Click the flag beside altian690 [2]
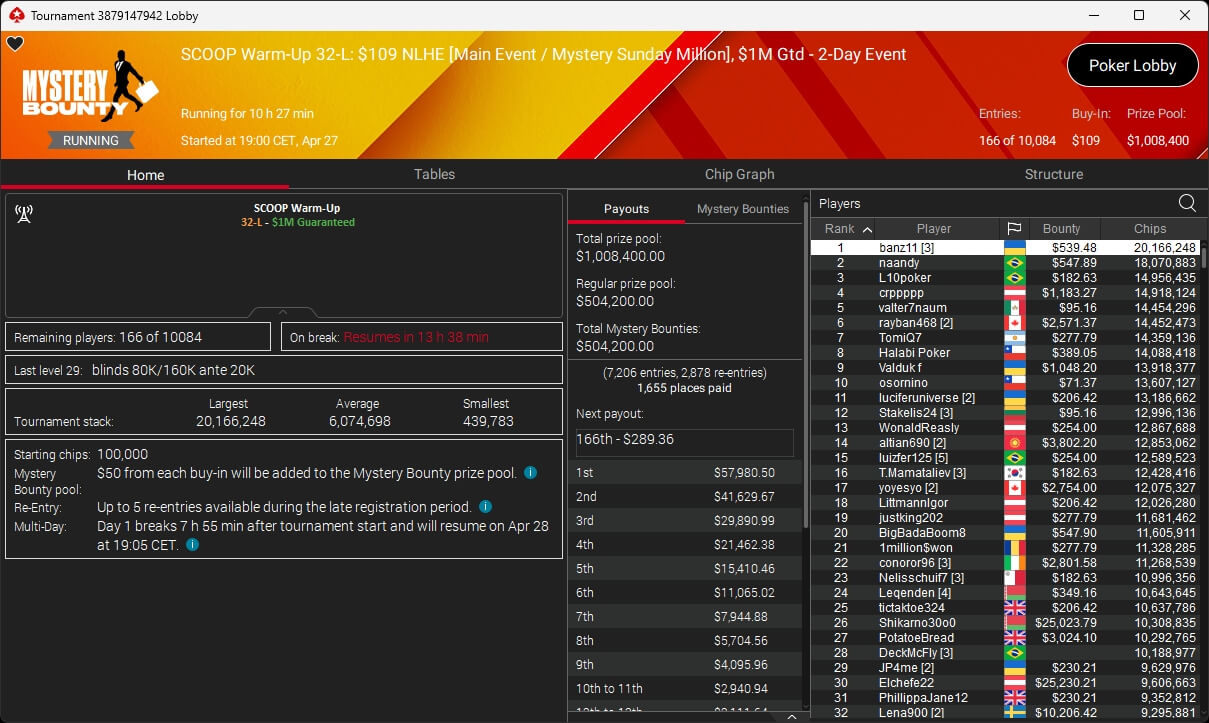Image resolution: width=1209 pixels, height=723 pixels. (x=1014, y=443)
